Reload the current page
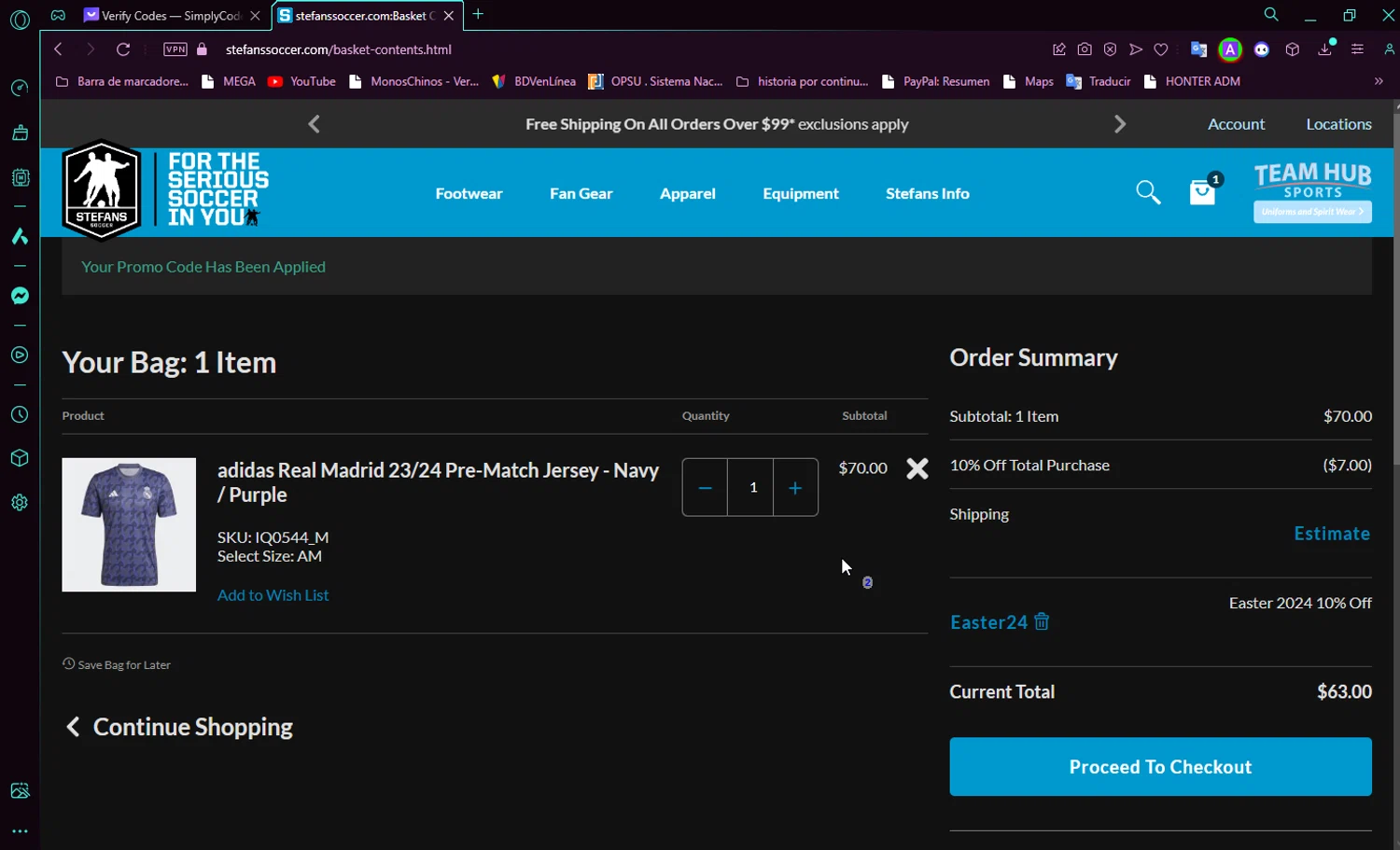The width and height of the screenshot is (1400, 850). click(123, 49)
